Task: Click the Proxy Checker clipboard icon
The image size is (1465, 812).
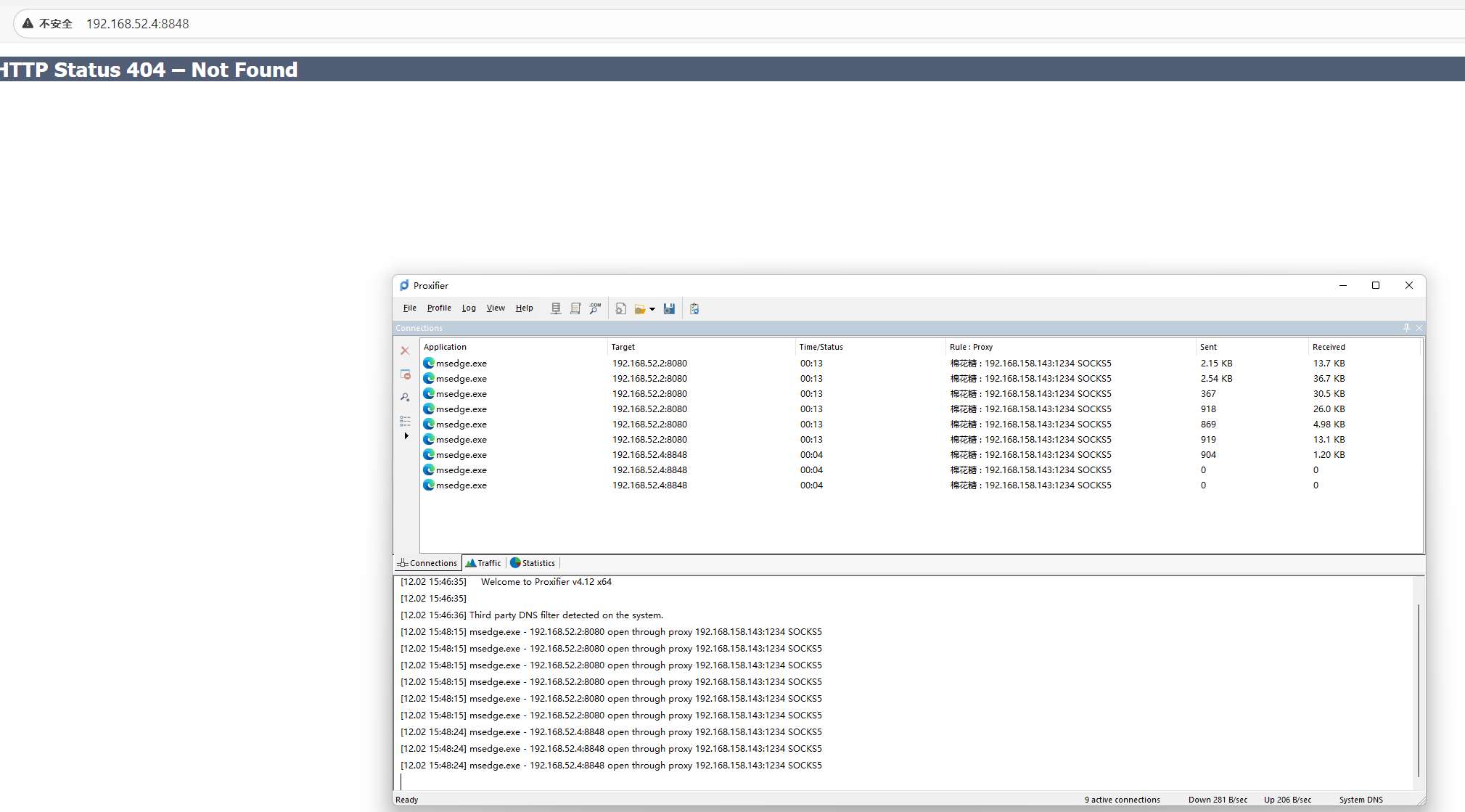Action: (694, 308)
